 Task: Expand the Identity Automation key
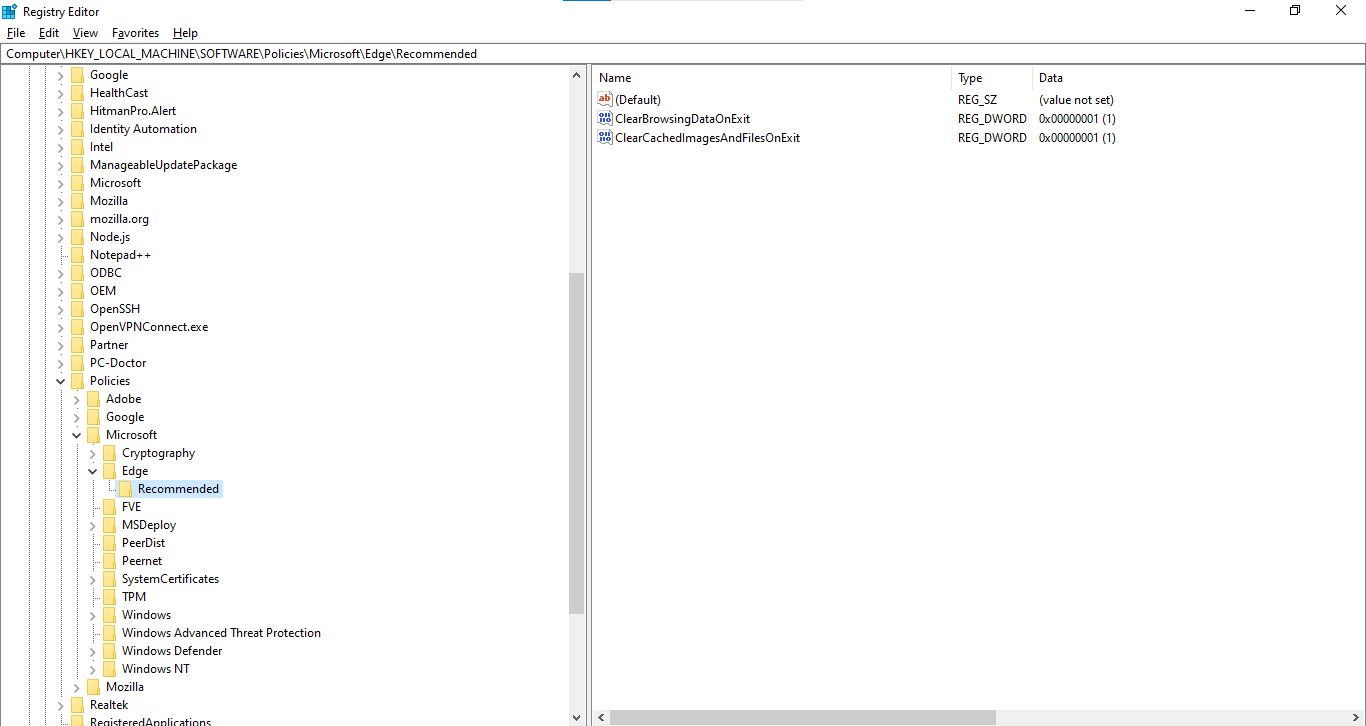pyautogui.click(x=61, y=129)
